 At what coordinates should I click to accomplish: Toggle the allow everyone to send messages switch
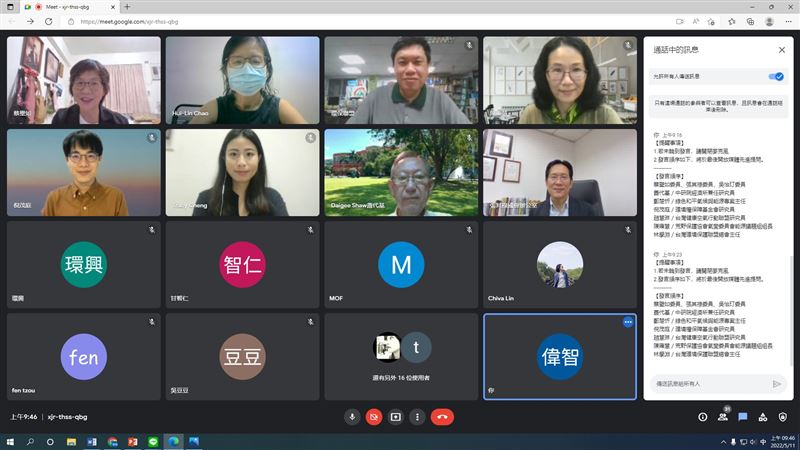point(776,77)
